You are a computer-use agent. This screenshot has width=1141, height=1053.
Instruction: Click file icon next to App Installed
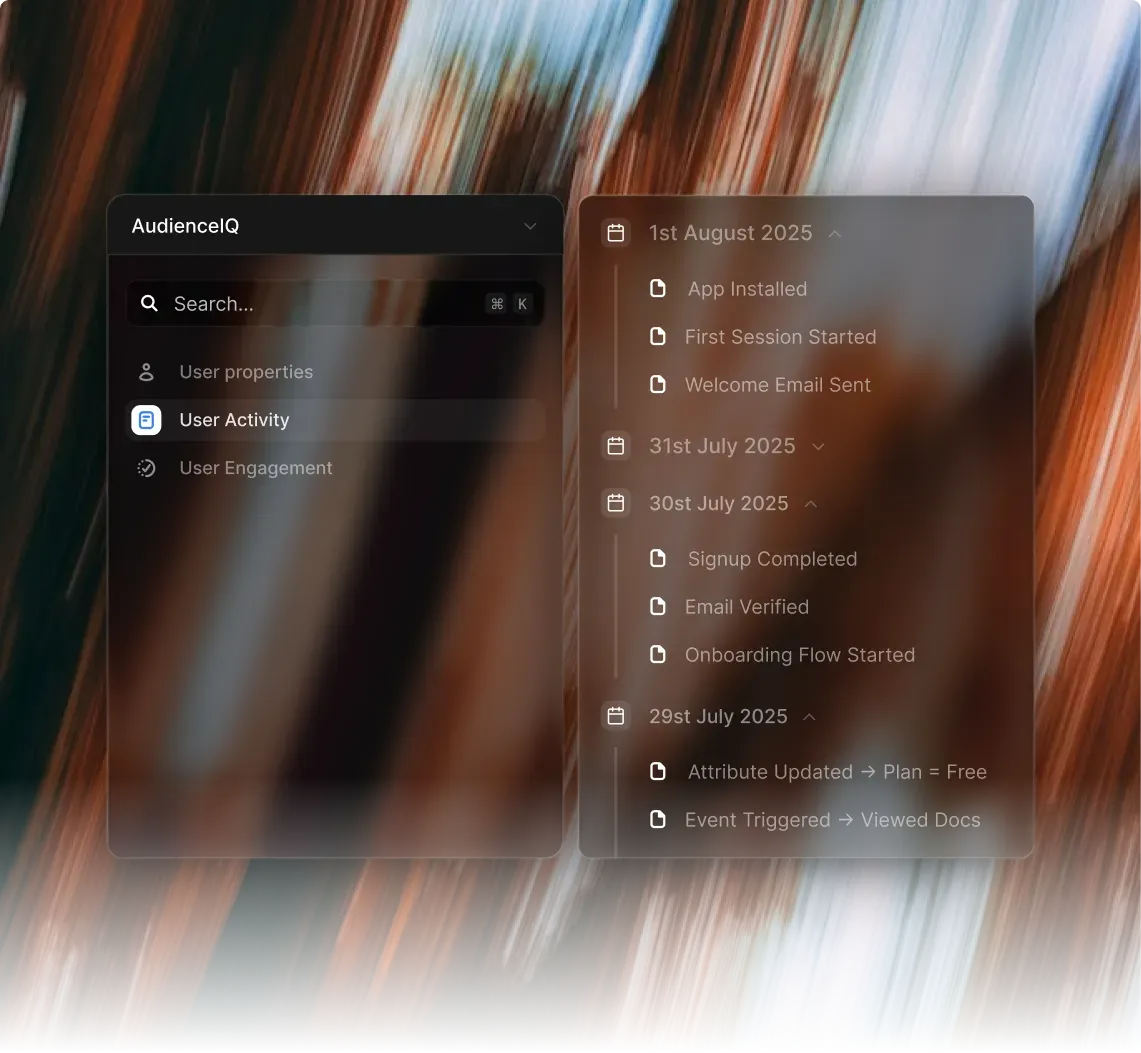tap(658, 289)
